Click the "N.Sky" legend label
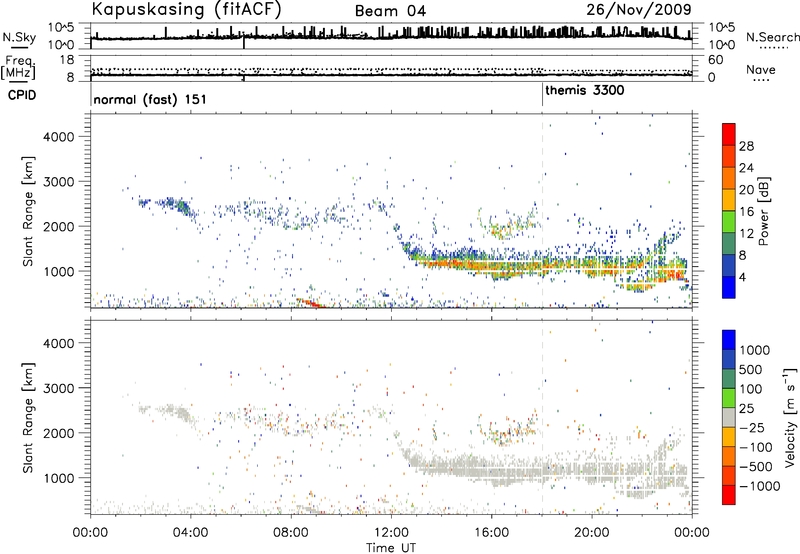This screenshot has height=554, width=800. point(19,37)
